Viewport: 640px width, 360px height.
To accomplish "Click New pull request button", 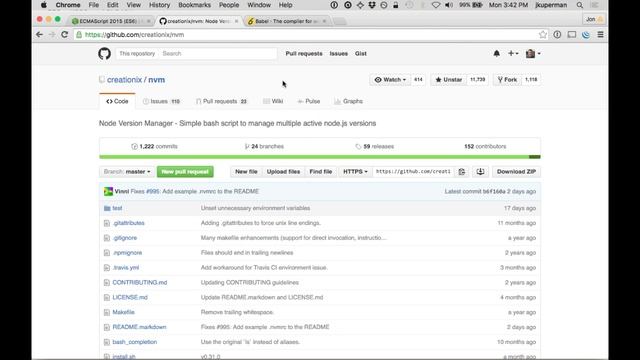I will click(x=185, y=172).
